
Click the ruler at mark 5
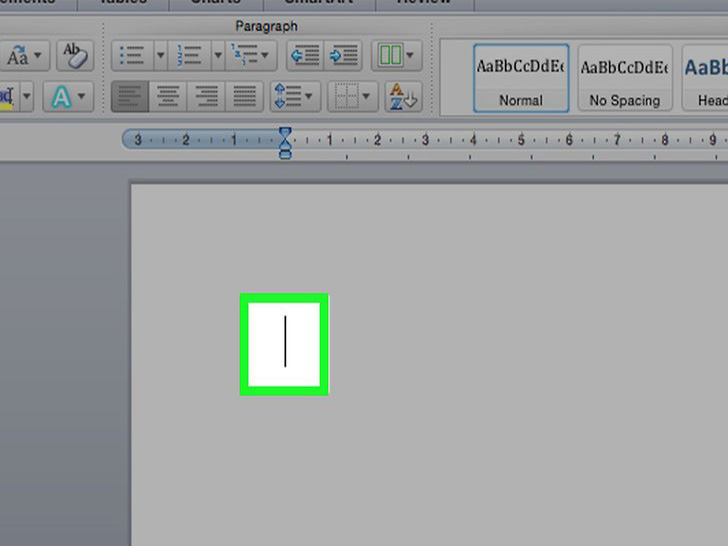pos(521,140)
